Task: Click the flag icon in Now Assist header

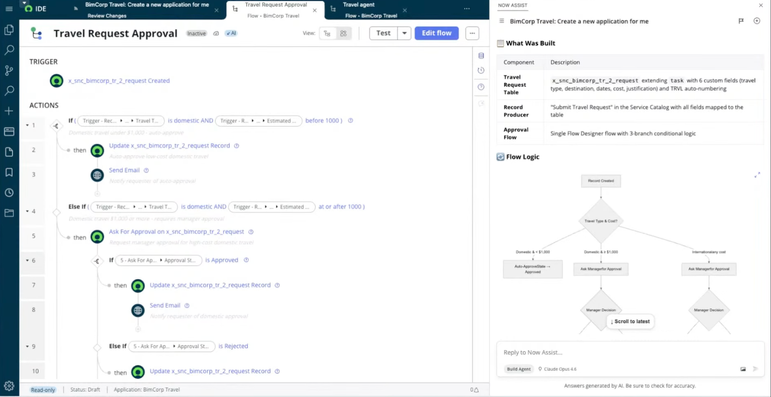Action: (x=741, y=21)
